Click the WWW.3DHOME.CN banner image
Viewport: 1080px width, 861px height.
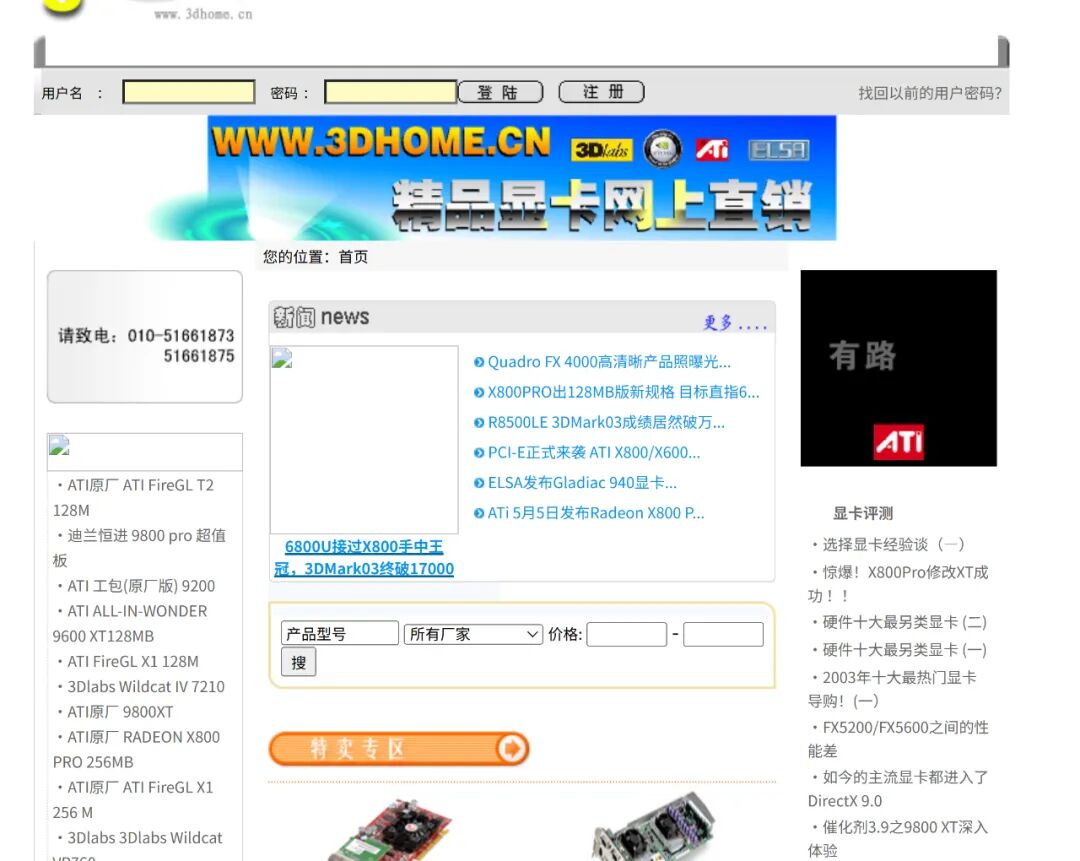pyautogui.click(x=521, y=178)
